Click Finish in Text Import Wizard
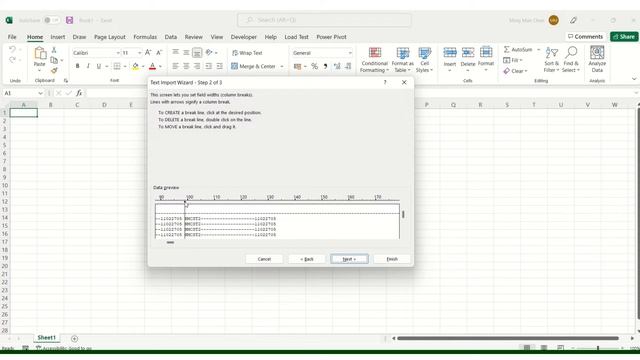The width and height of the screenshot is (640, 360). click(392, 259)
